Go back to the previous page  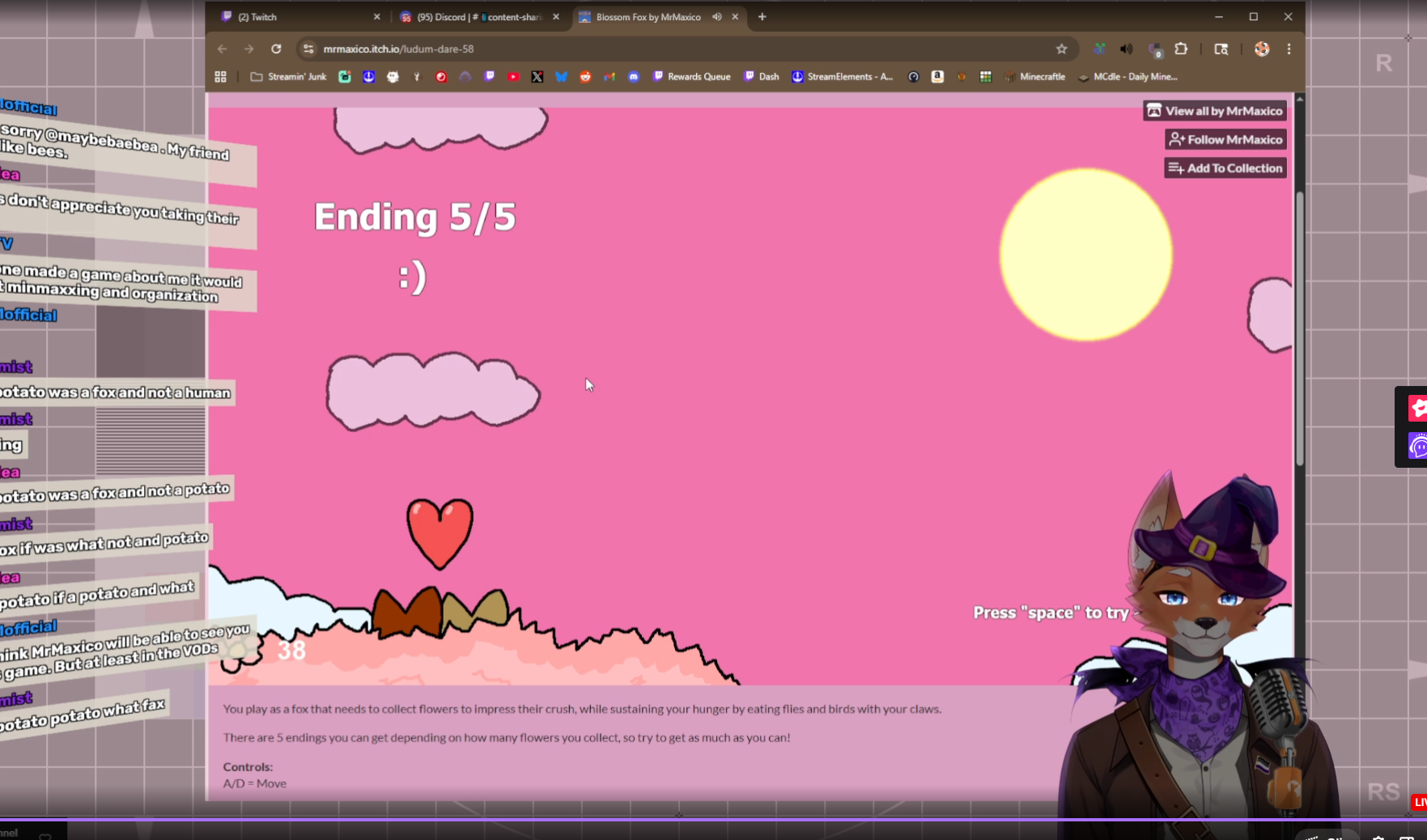click(223, 49)
